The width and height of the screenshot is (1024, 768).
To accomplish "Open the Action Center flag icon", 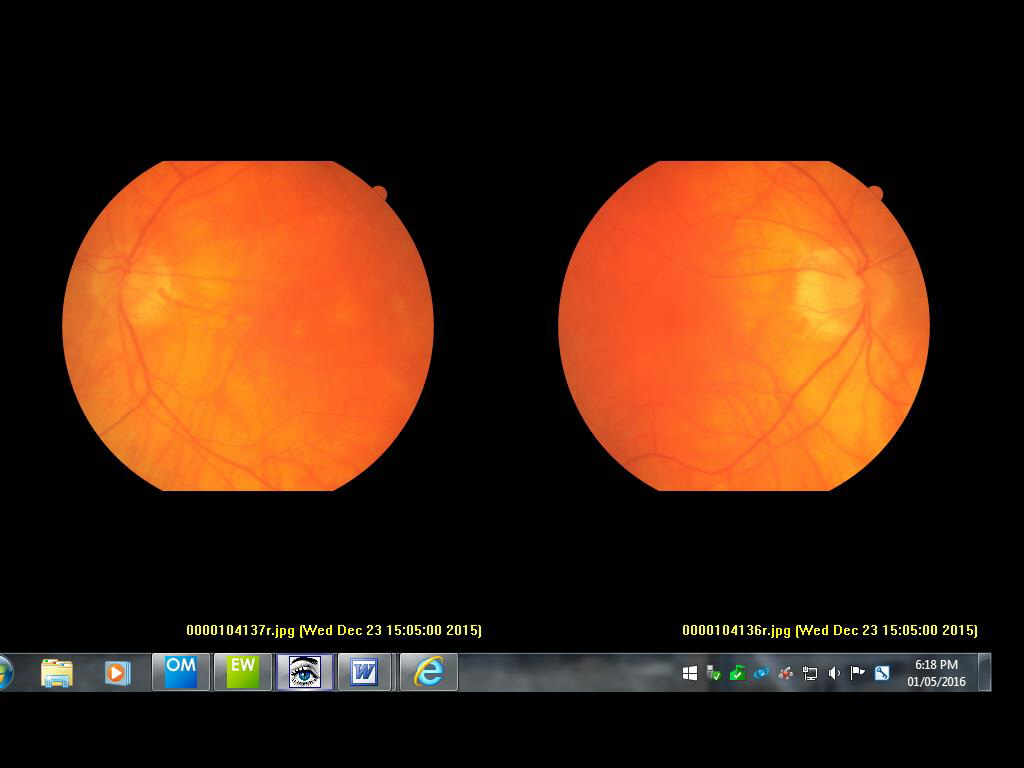I will coord(857,673).
